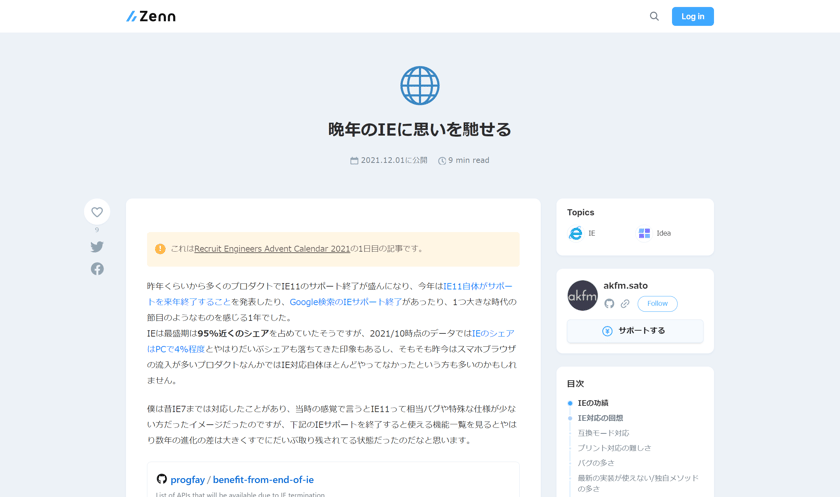Viewport: 840px width, 497px height.
Task: Open the akfm.sato profile name
Action: pos(626,286)
